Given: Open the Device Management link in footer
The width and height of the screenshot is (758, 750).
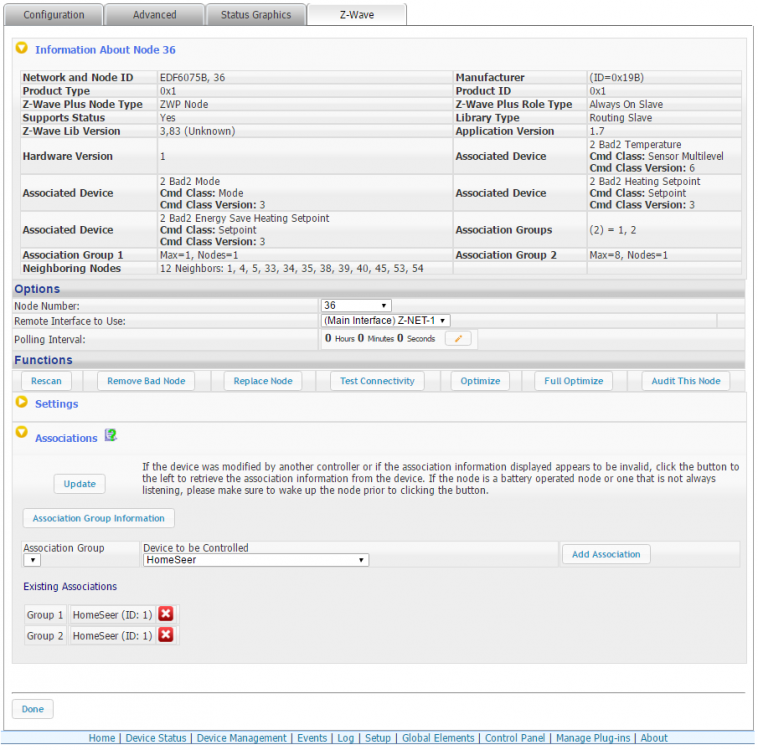Looking at the screenshot, I should coord(241,738).
